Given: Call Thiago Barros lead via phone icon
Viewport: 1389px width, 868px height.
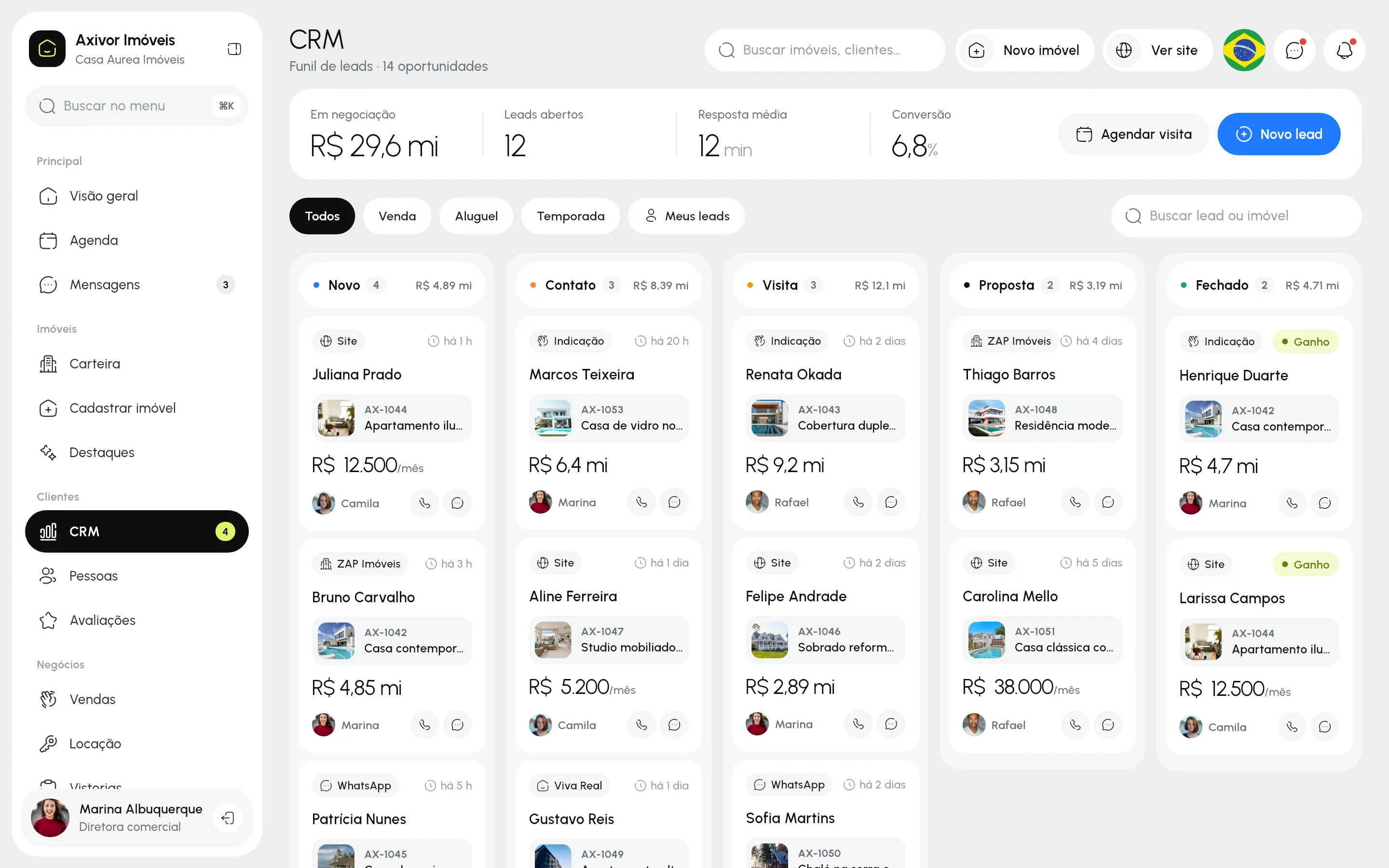Looking at the screenshot, I should [1075, 502].
